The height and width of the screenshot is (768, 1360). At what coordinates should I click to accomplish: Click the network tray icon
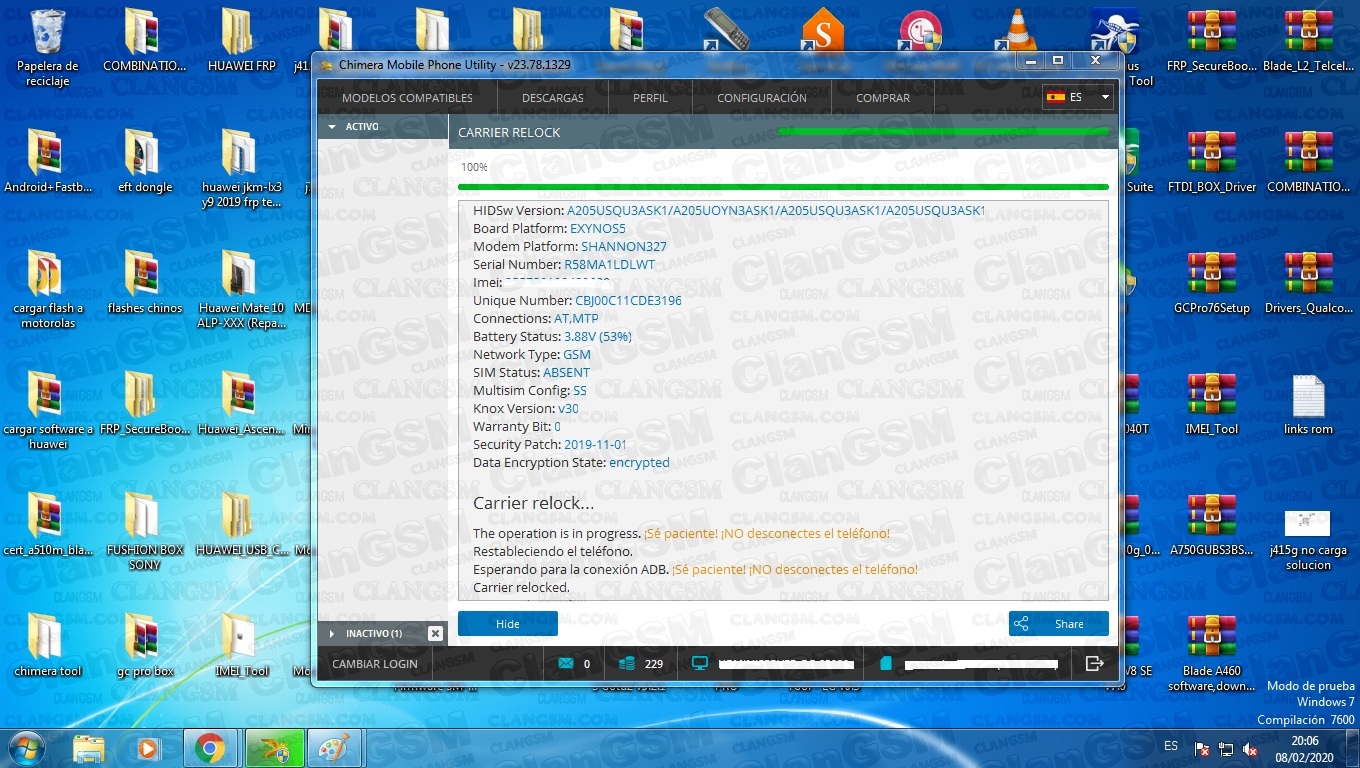click(x=1227, y=748)
